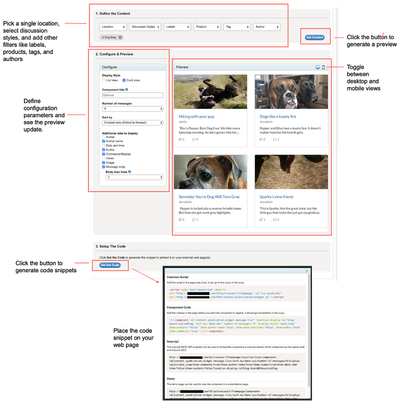Uncheck the Kudos checkbox
The height and width of the screenshot is (402, 400).
click(x=103, y=150)
